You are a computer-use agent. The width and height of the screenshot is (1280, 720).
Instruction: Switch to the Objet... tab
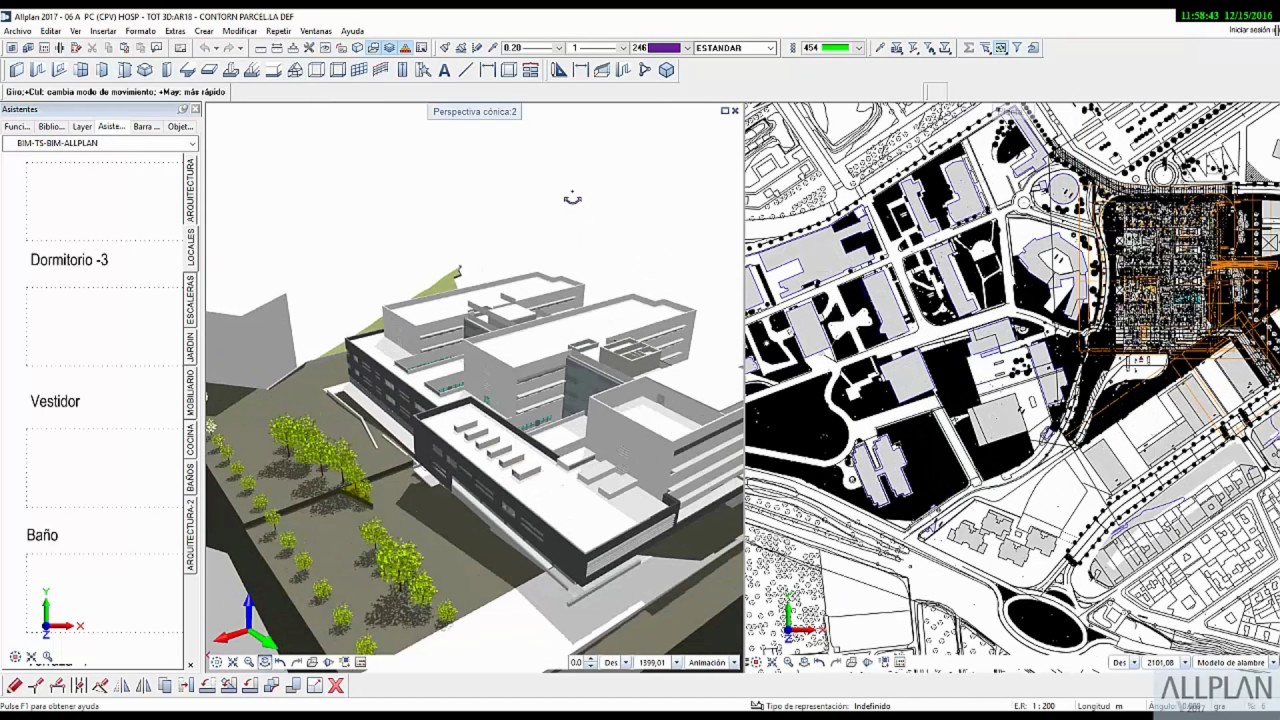coord(180,127)
